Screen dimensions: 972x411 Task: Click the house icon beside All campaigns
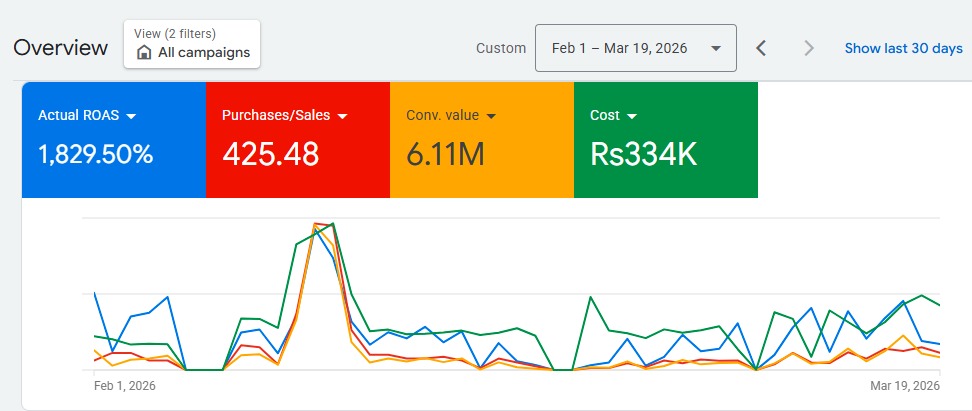click(144, 53)
